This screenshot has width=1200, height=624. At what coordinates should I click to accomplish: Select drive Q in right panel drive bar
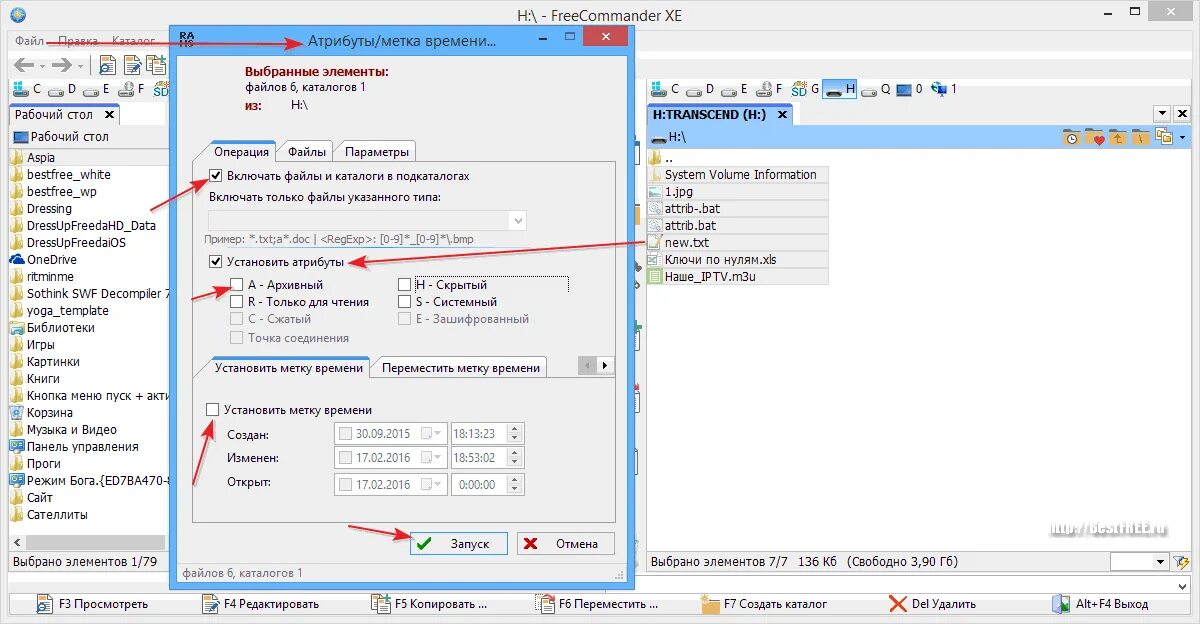(876, 89)
